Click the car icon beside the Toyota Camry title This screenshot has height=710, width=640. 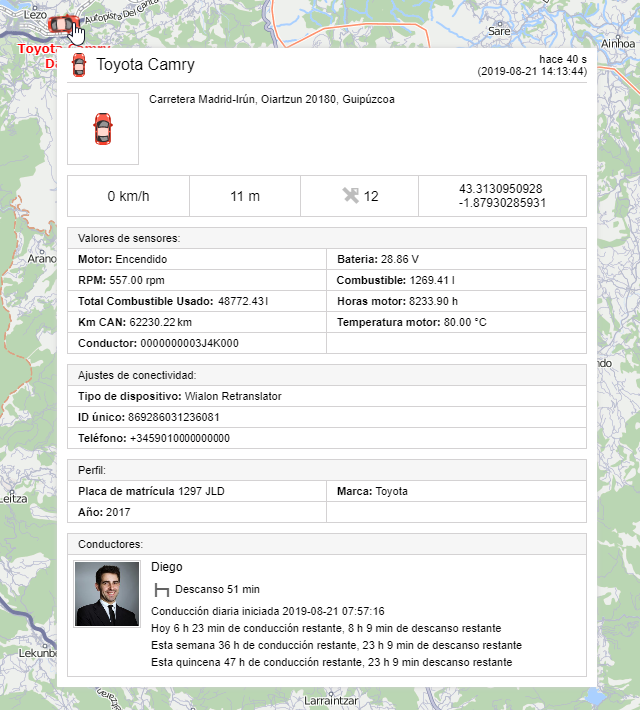[x=79, y=65]
